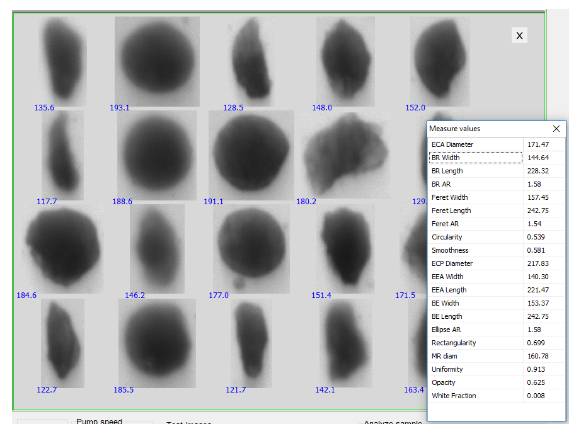
Task: Choose the elongated particle labeled 121.7
Action: coord(252,343)
